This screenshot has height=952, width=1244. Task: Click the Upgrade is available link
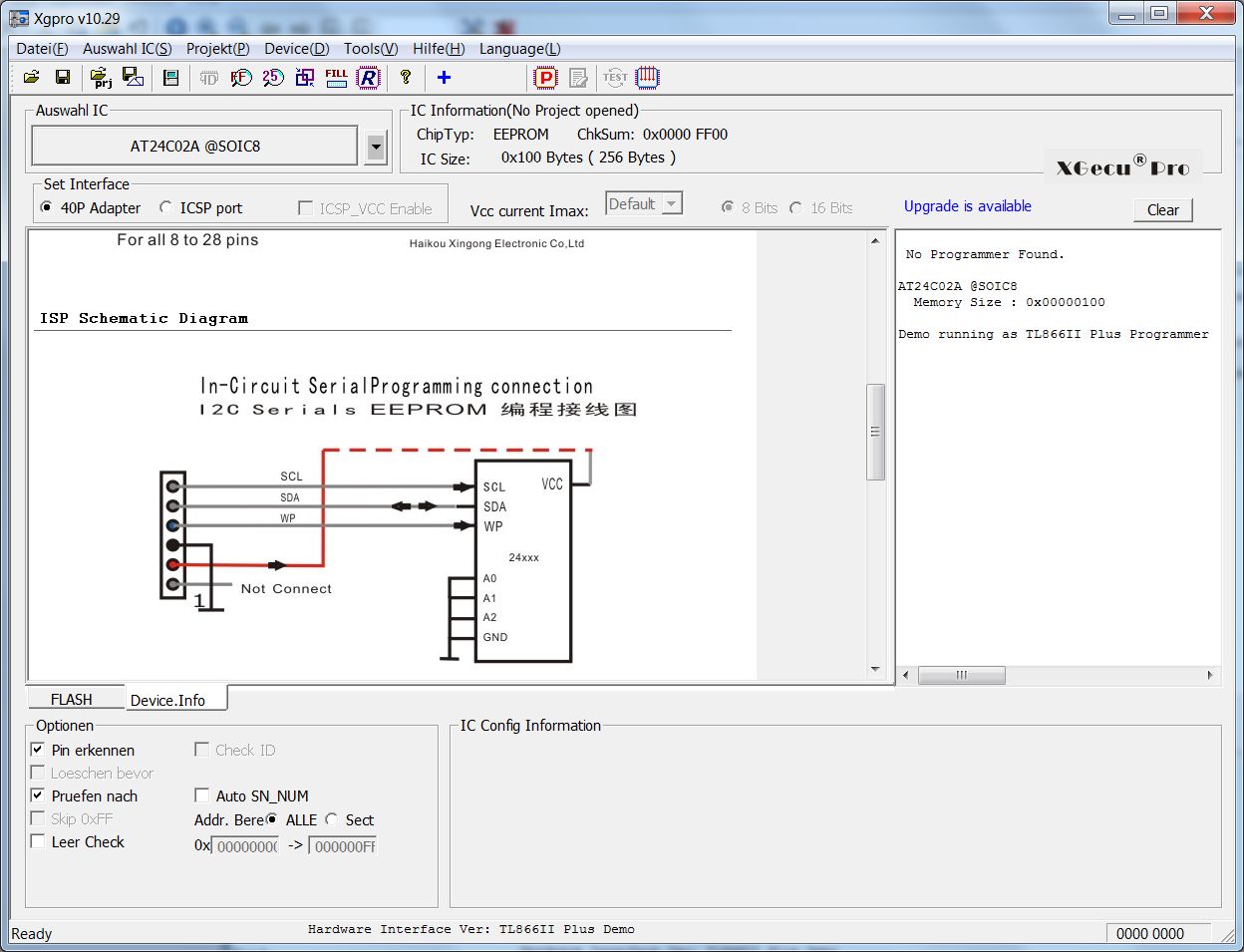pyautogui.click(x=967, y=206)
